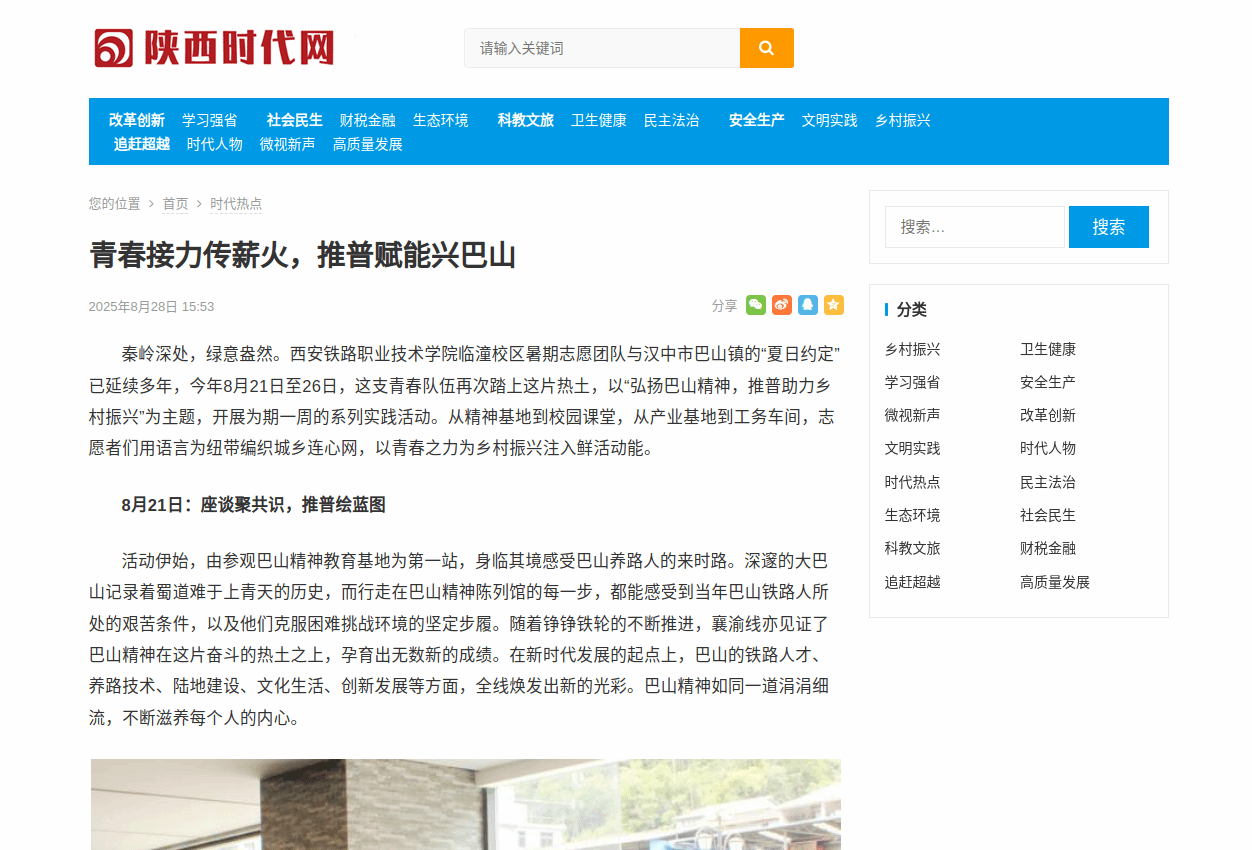Screen dimensions: 1252x850
Task: Click the 陕西时代网 site logo
Action: click(214, 48)
